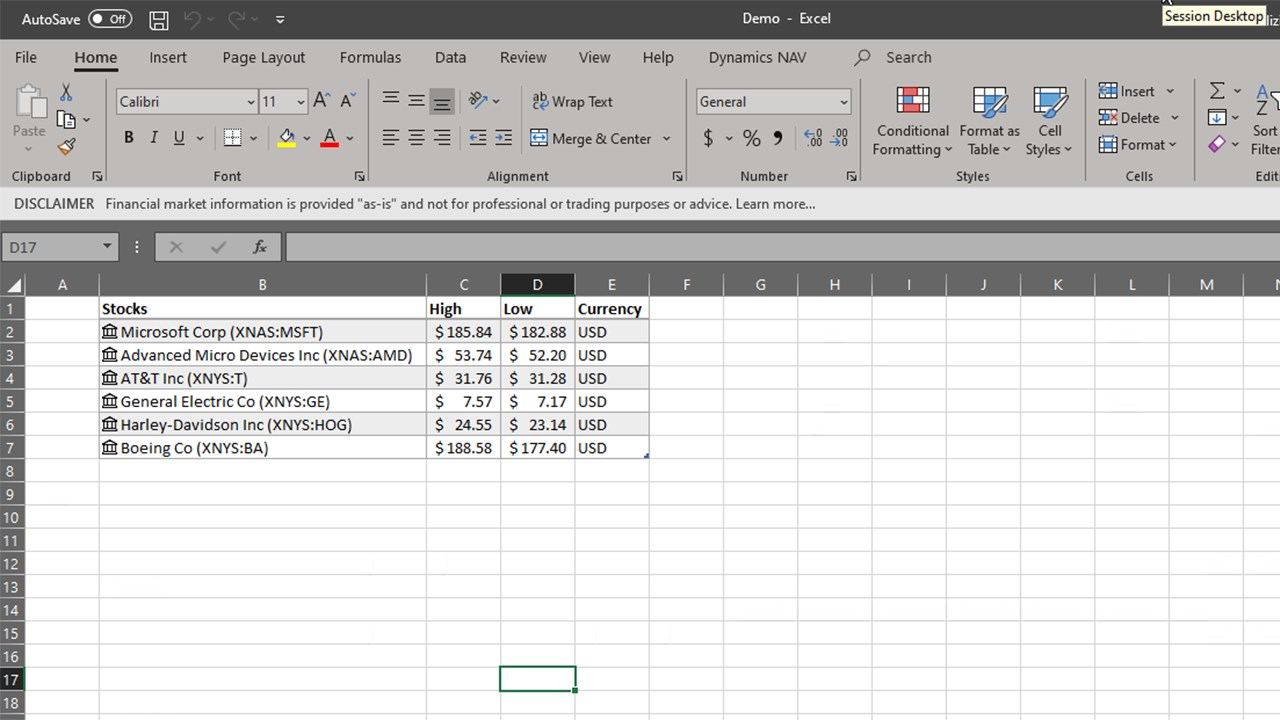Open Format as Table gallery
The height and width of the screenshot is (720, 1280).
click(989, 121)
